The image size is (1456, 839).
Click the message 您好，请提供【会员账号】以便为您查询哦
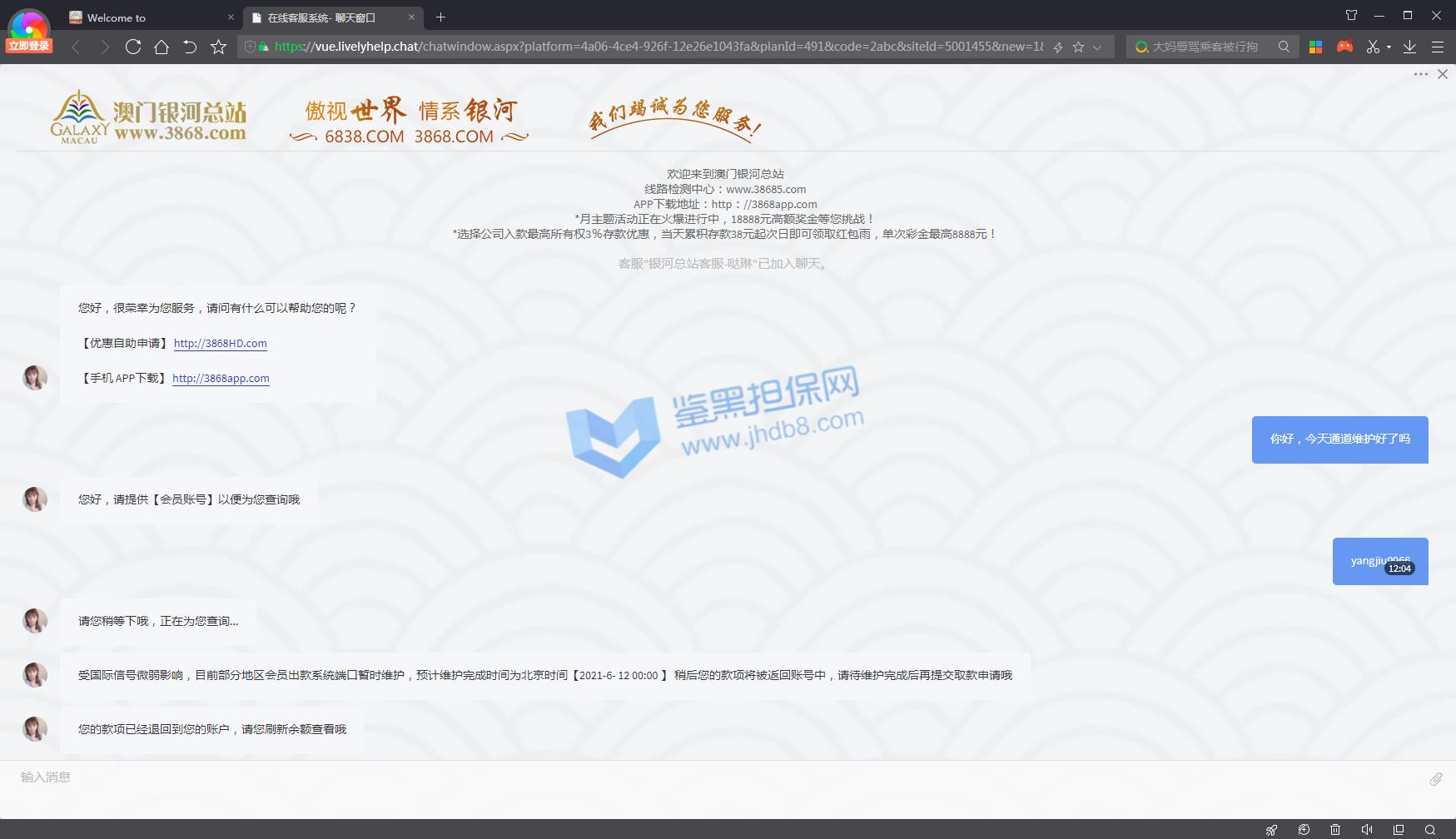189,499
